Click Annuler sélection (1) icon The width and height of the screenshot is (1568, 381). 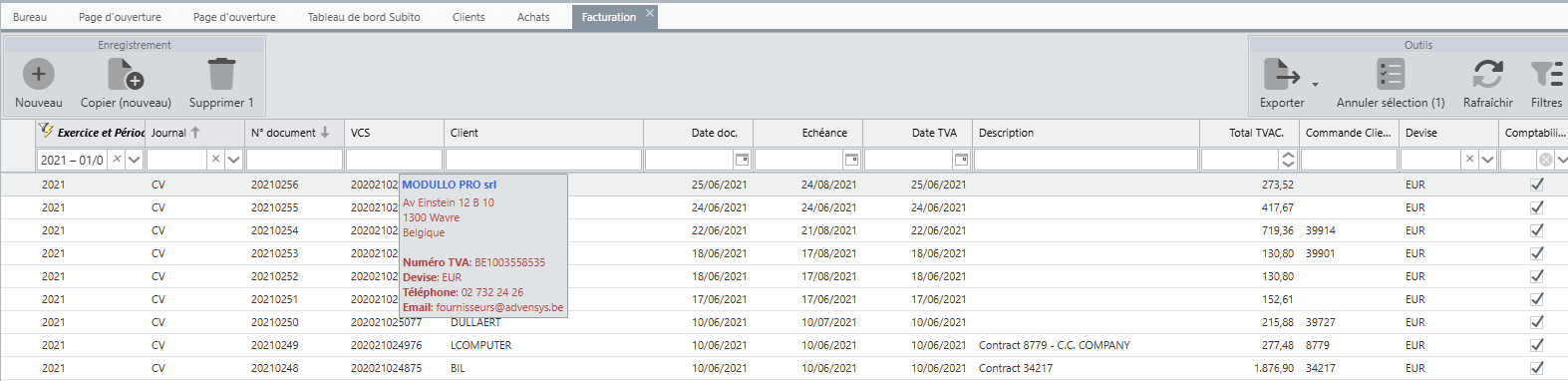1390,74
